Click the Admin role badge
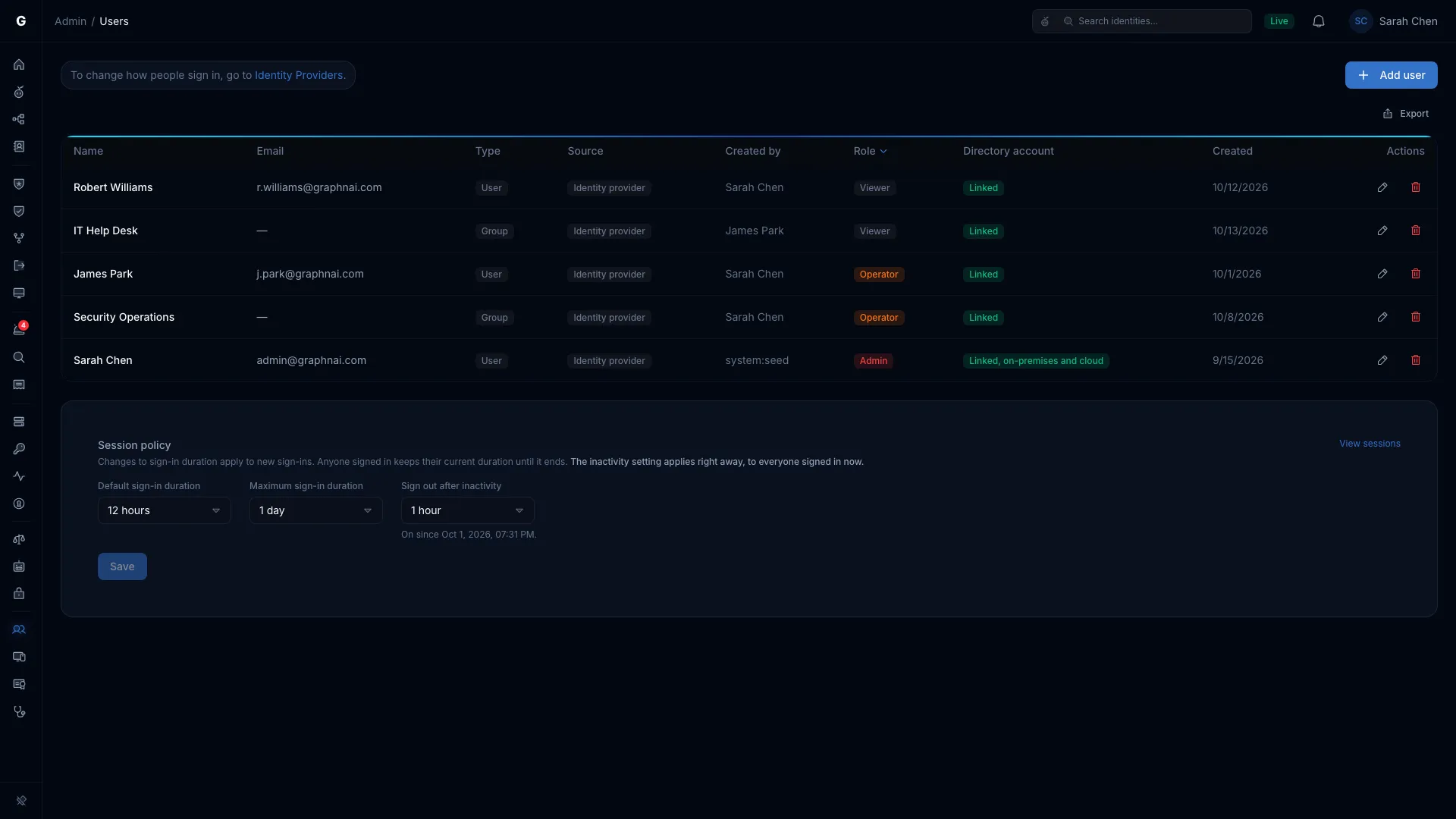This screenshot has height=819, width=1456. (874, 361)
